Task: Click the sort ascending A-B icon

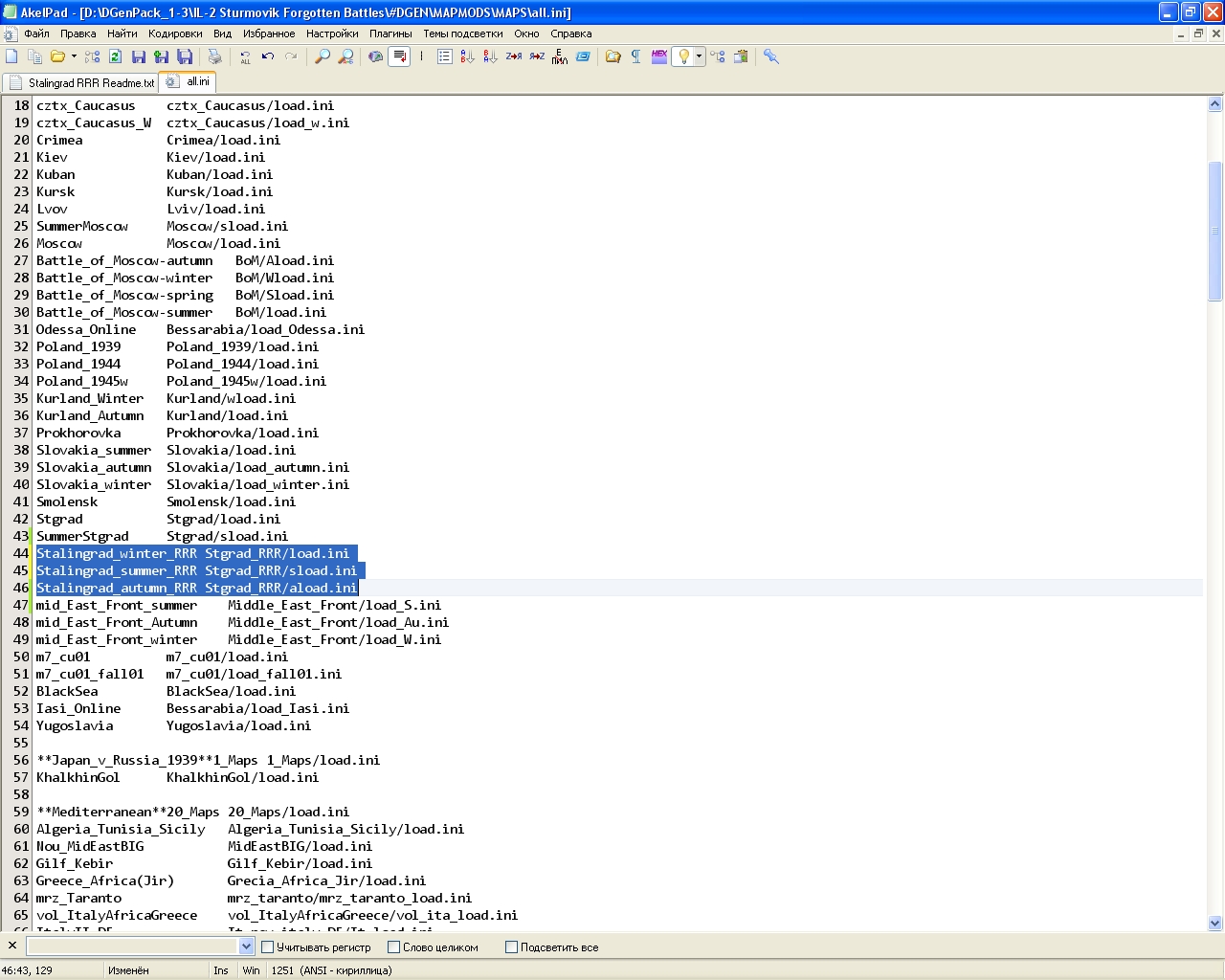Action: (x=467, y=56)
